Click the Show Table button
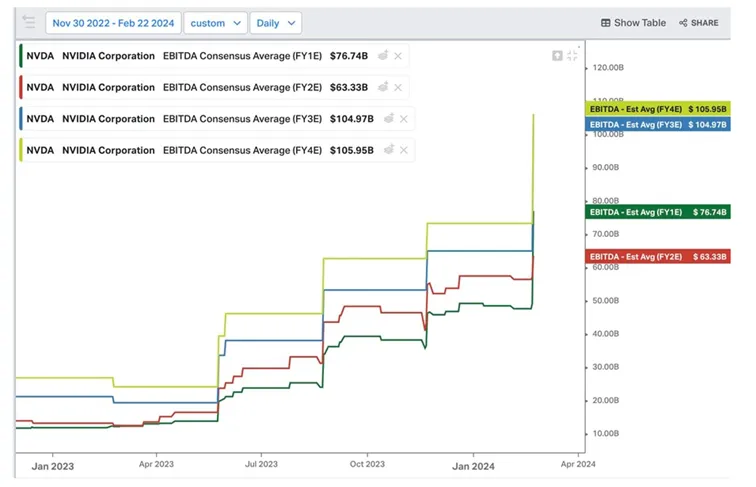Image resolution: width=756 pixels, height=487 pixels. (633, 23)
